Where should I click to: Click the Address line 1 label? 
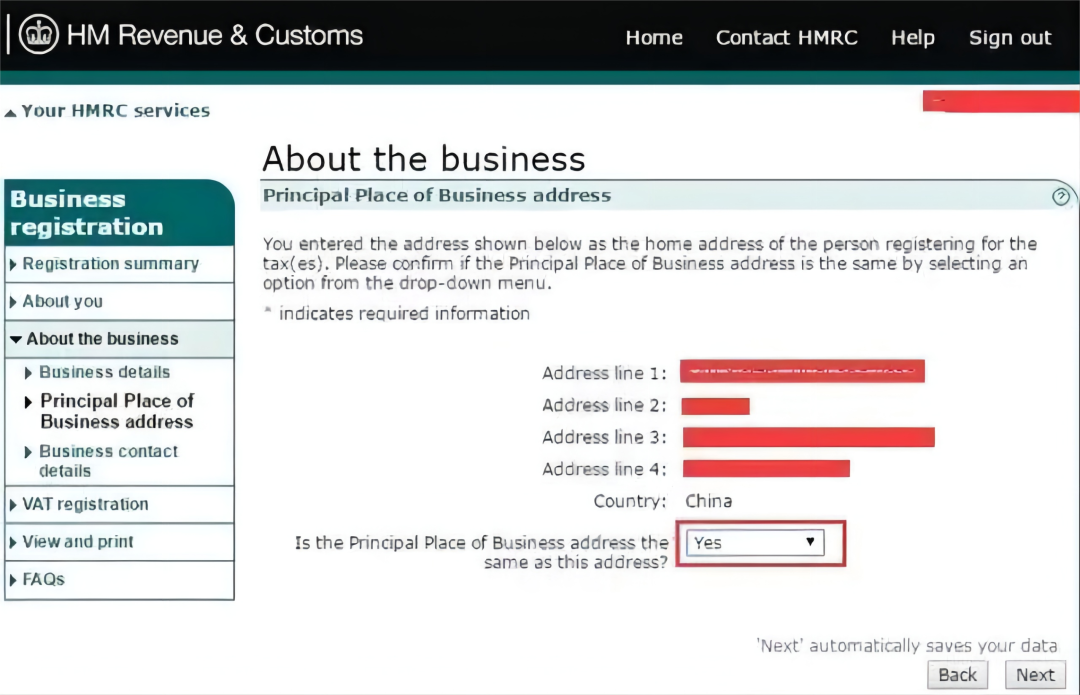604,373
